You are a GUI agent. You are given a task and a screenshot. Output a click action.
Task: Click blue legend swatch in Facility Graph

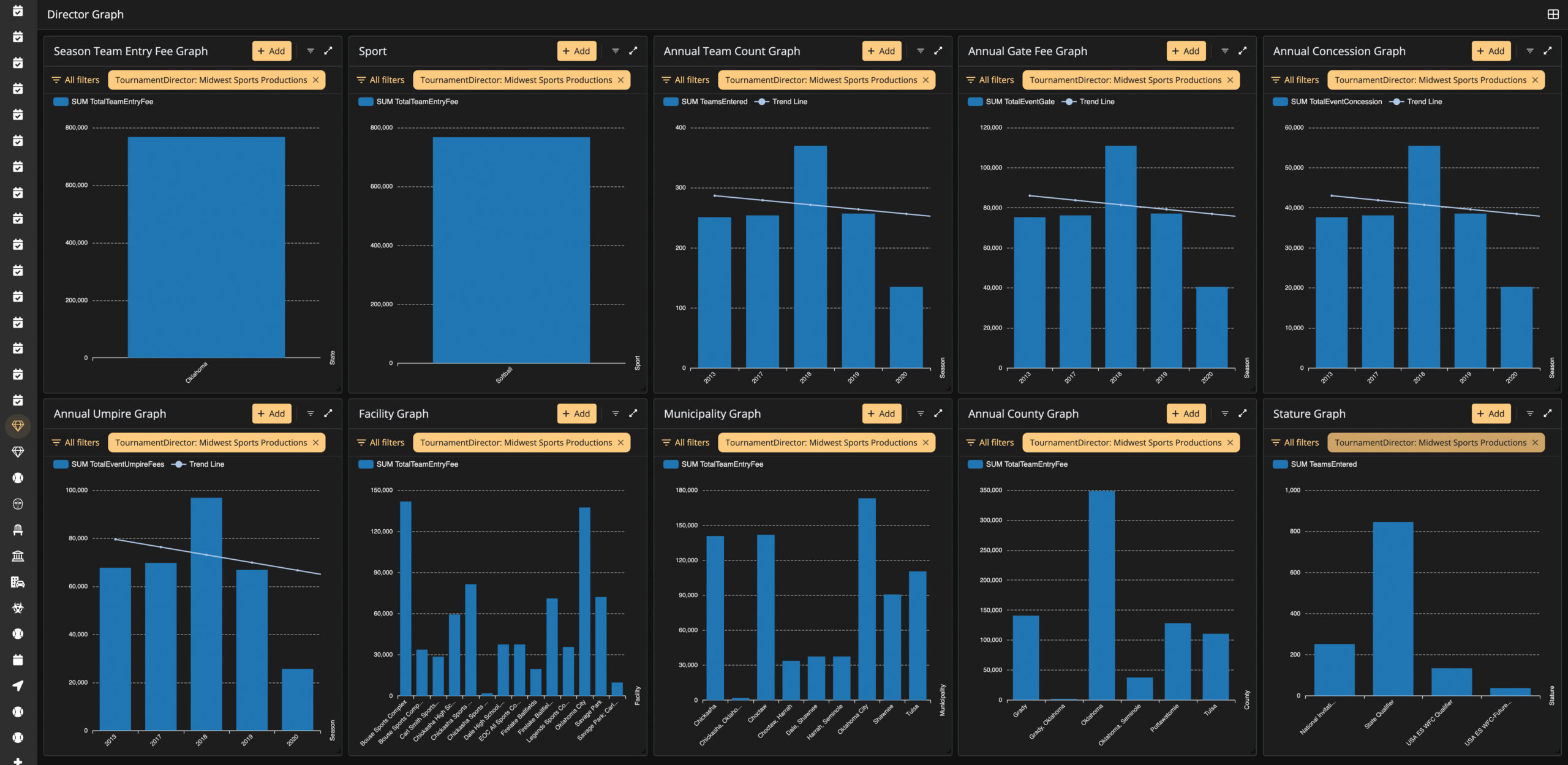click(x=366, y=464)
